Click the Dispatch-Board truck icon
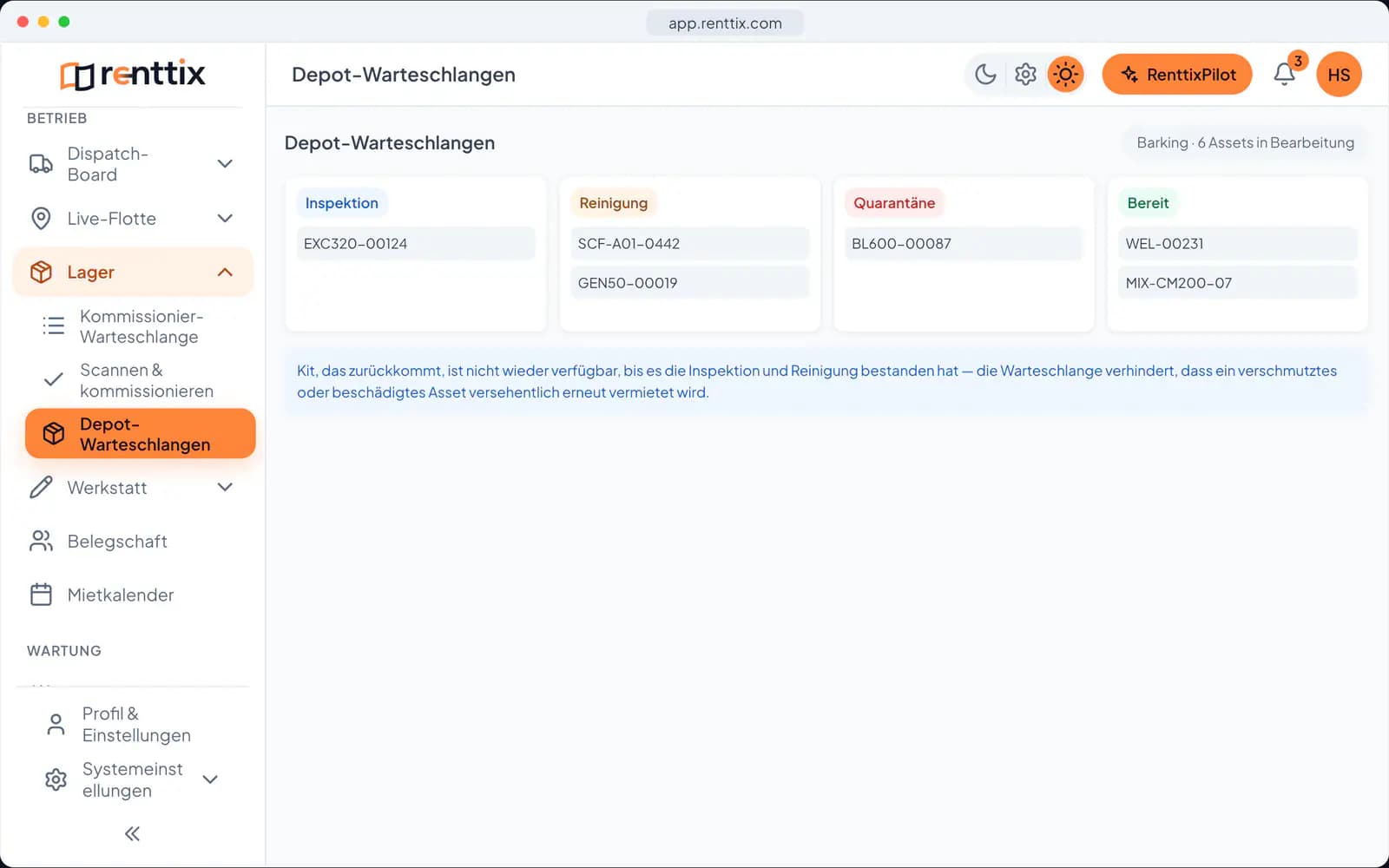The height and width of the screenshot is (868, 1389). coord(41,164)
